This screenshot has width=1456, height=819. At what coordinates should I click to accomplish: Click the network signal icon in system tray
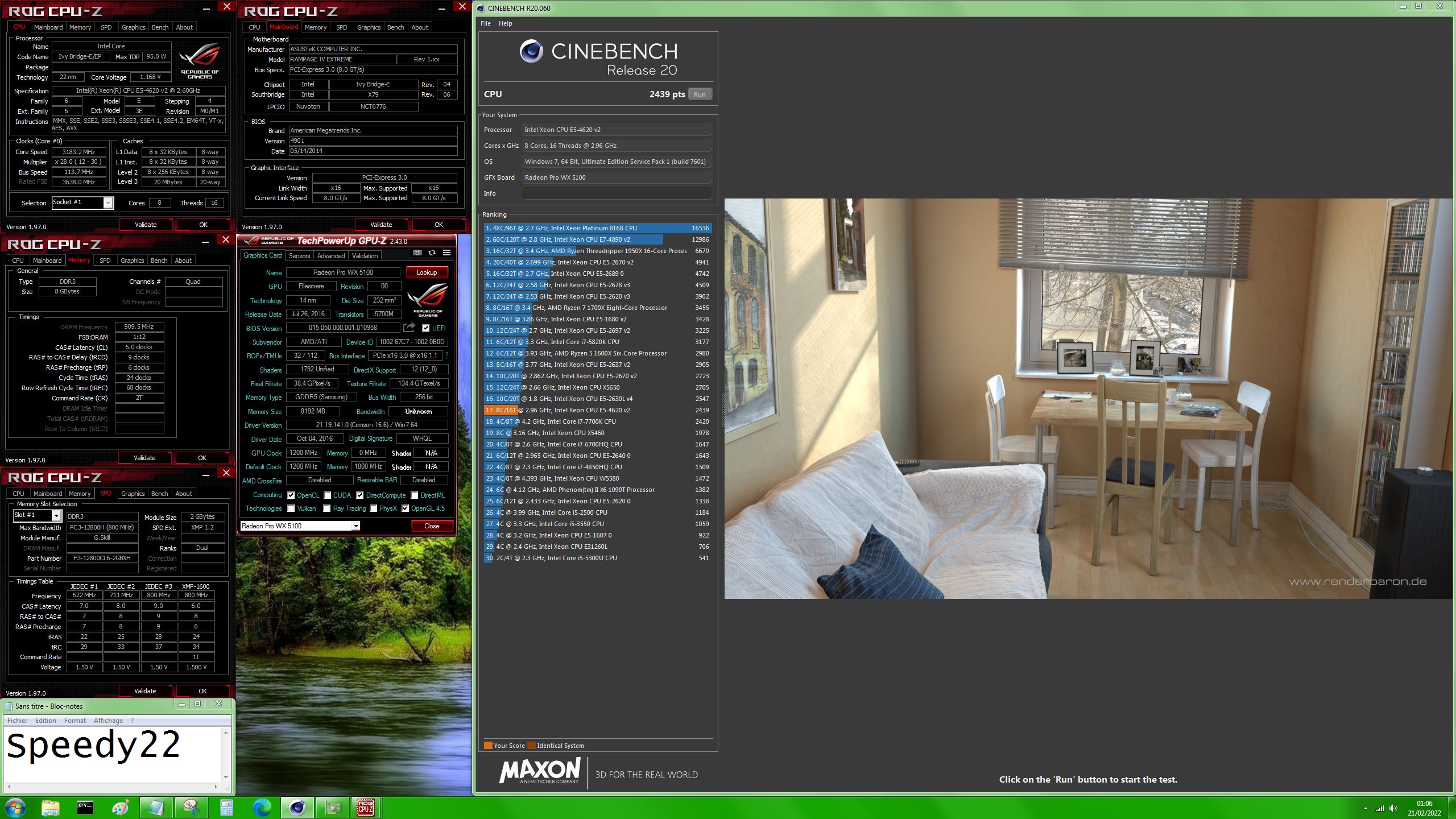pos(1380,808)
